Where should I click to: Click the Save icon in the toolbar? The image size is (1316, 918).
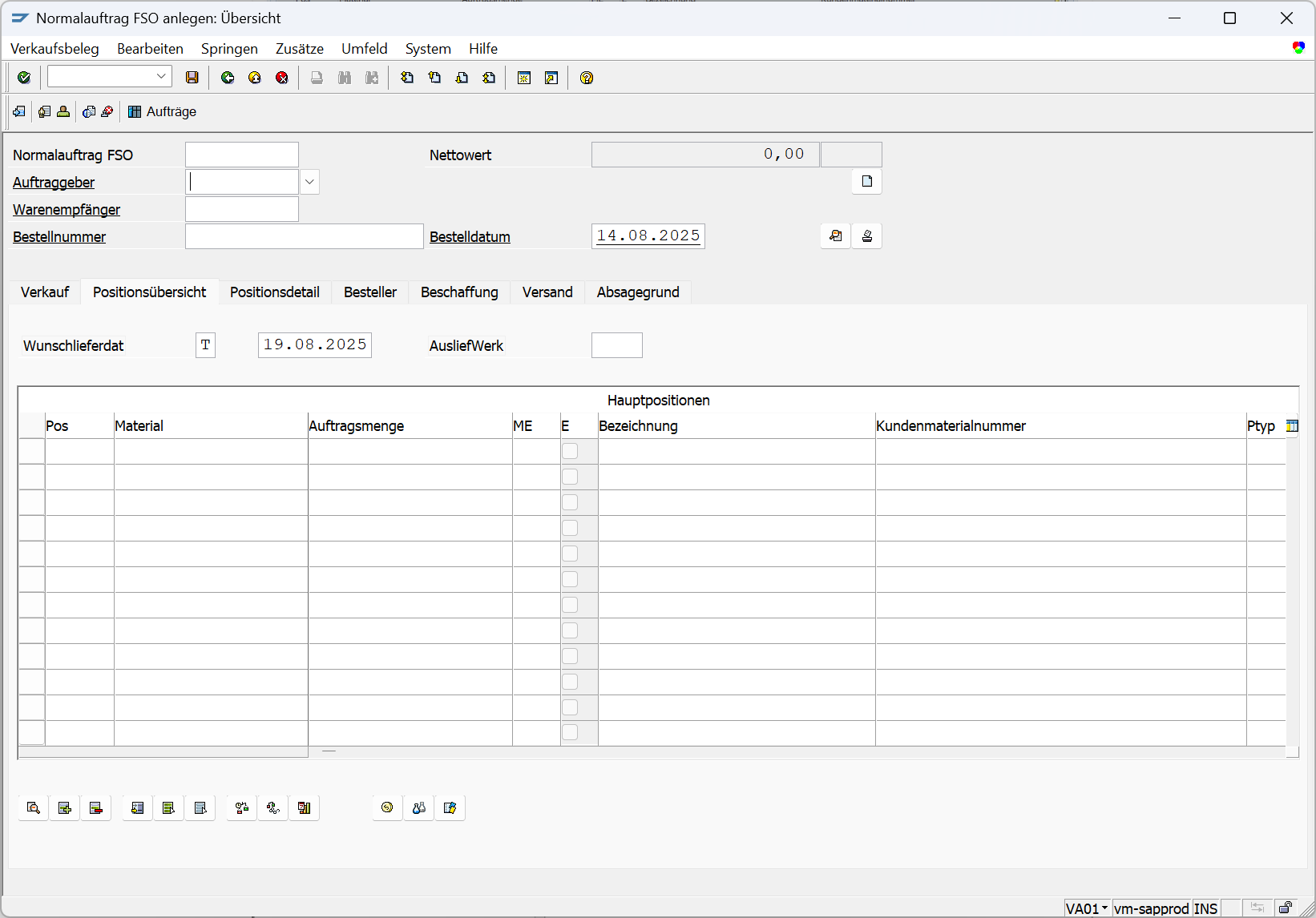point(192,78)
